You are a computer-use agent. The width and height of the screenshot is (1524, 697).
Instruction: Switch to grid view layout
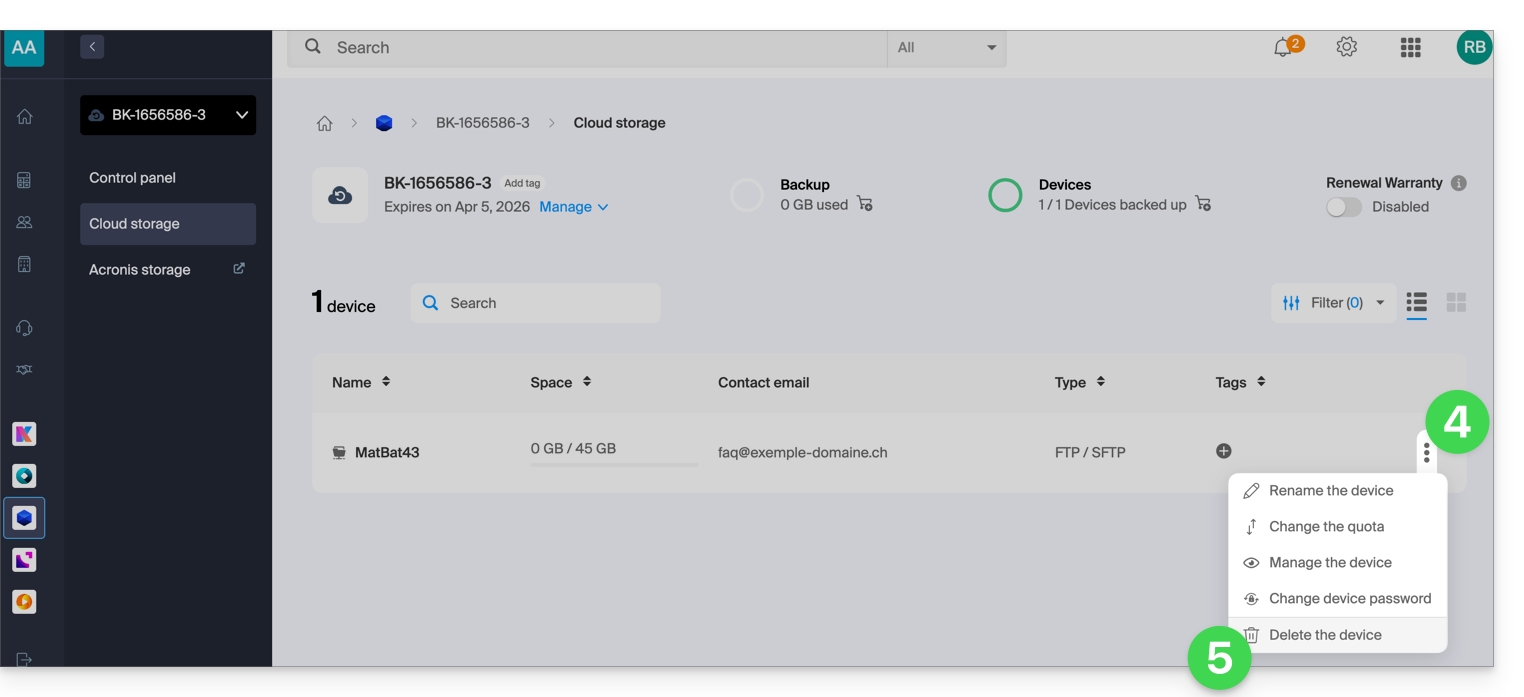[1456, 303]
